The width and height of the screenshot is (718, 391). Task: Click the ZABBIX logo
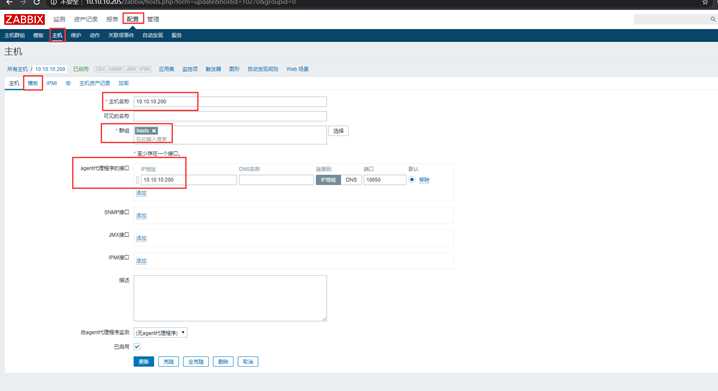coord(24,19)
